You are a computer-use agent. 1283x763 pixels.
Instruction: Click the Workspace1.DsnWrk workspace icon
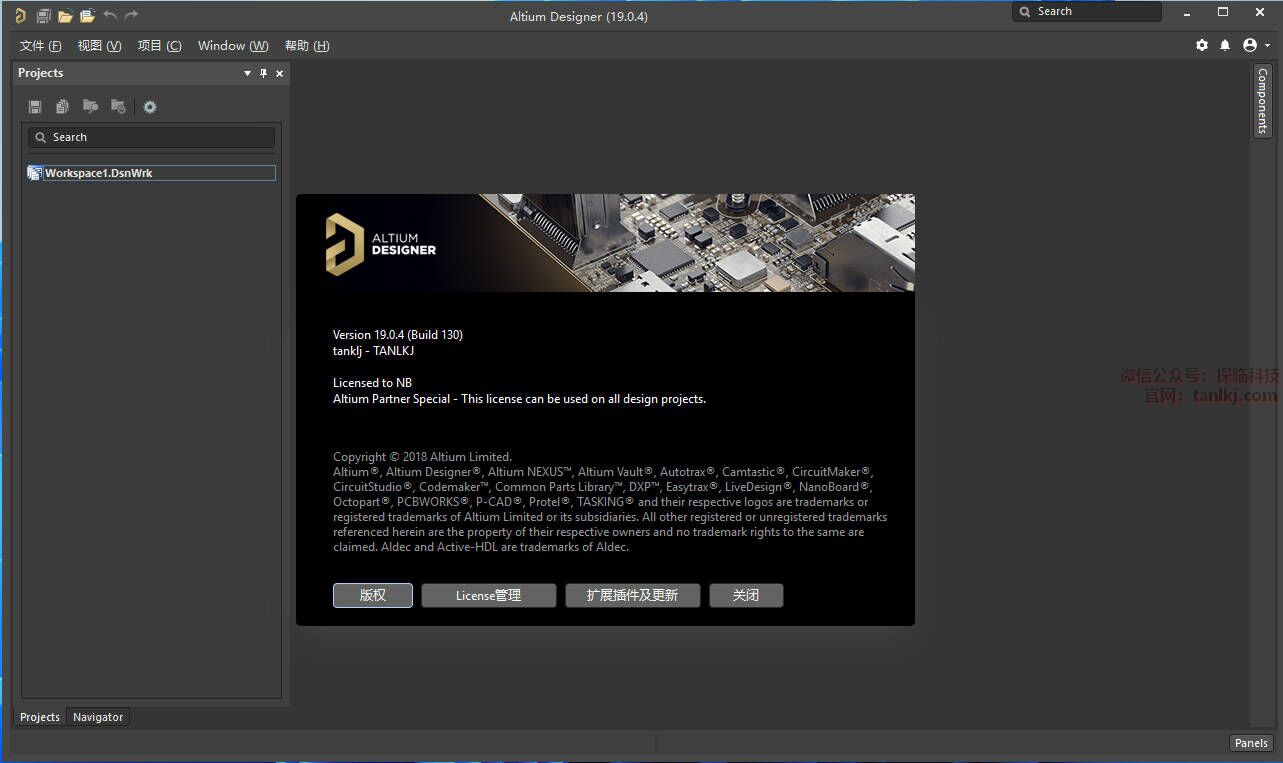click(x=35, y=173)
